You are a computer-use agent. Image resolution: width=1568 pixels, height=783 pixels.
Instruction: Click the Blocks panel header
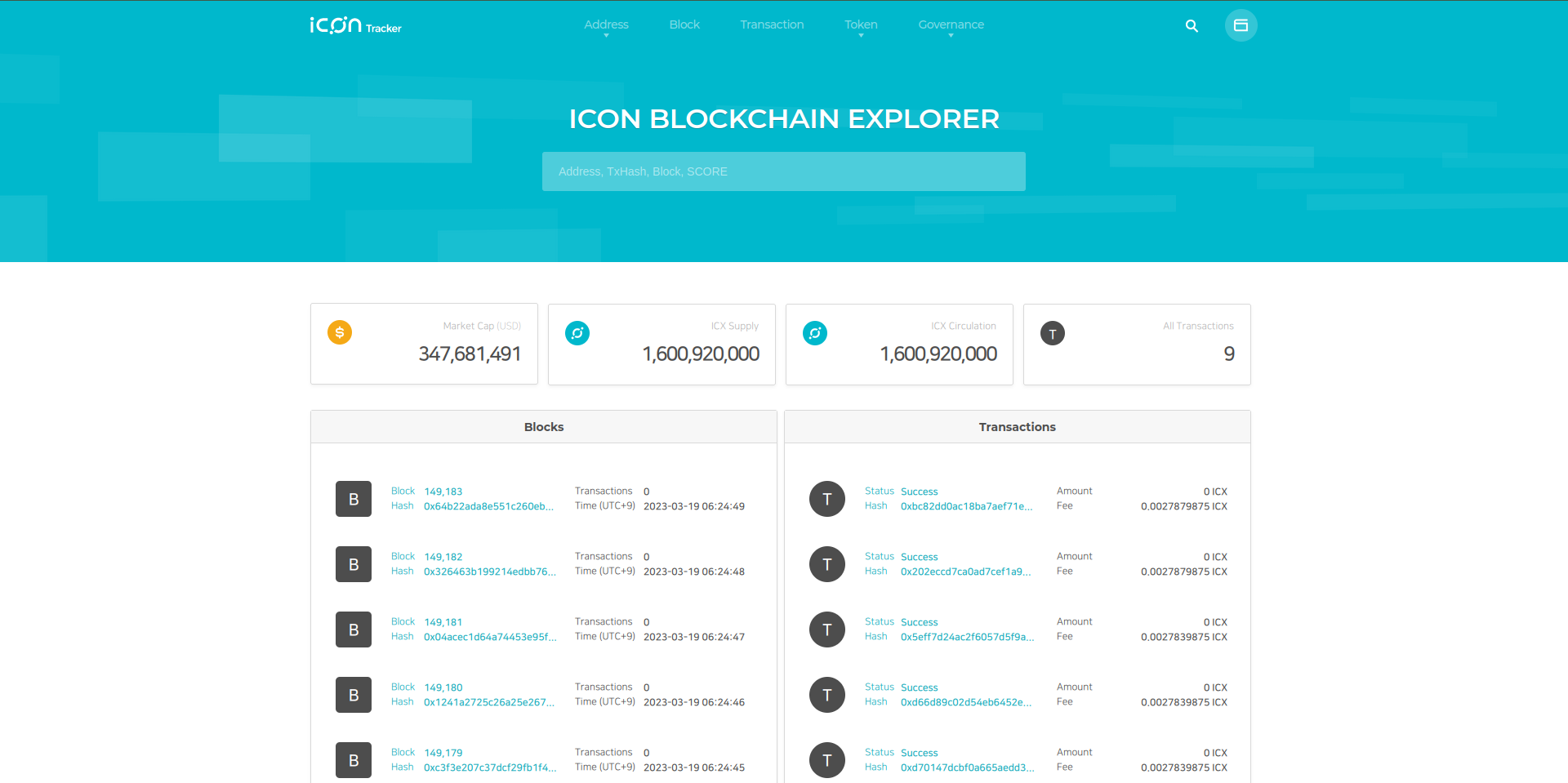coord(544,427)
